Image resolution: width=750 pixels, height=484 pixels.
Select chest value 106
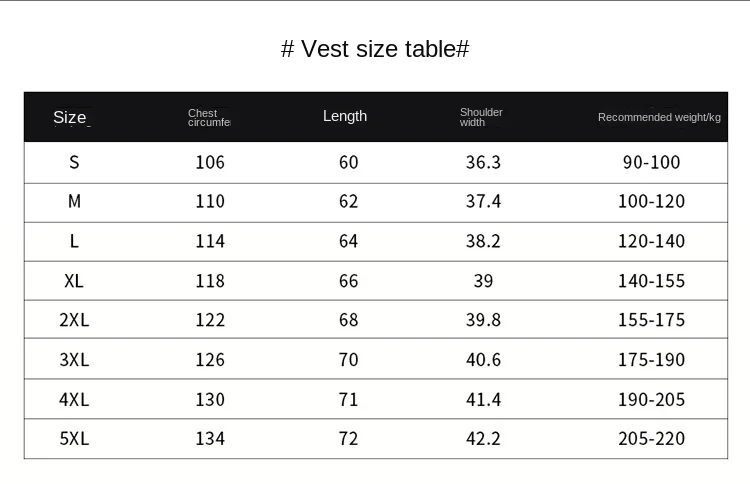pos(210,162)
